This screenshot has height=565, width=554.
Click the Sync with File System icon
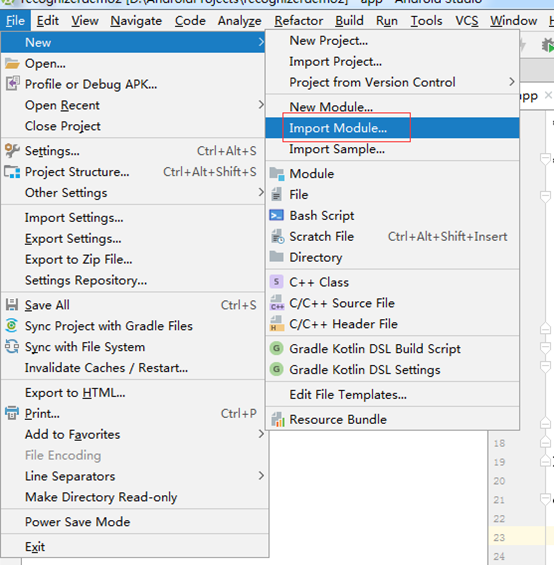coord(12,347)
